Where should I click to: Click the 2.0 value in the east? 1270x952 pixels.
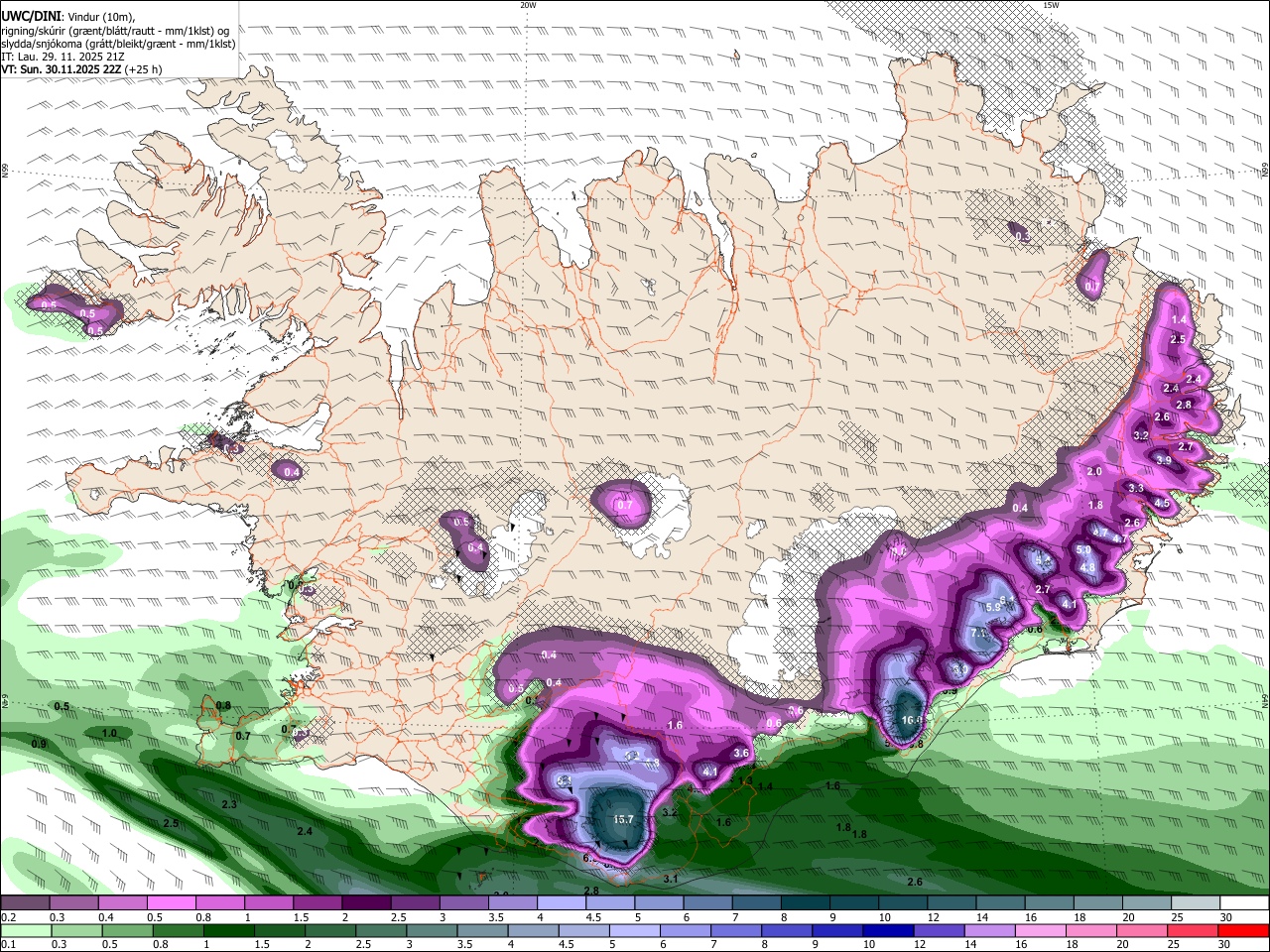point(1095,471)
